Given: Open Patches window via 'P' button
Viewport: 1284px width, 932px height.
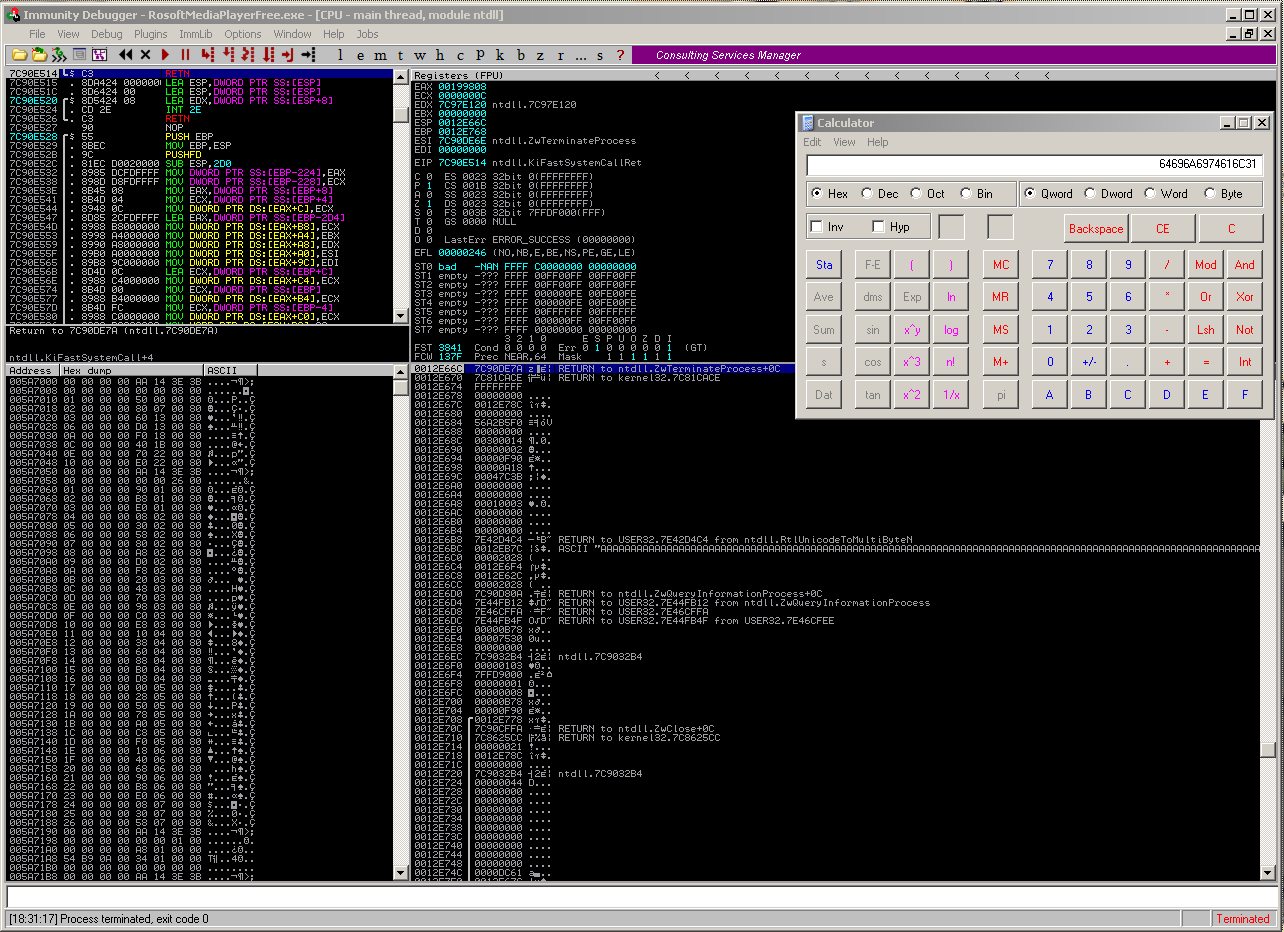Looking at the screenshot, I should tap(481, 55).
